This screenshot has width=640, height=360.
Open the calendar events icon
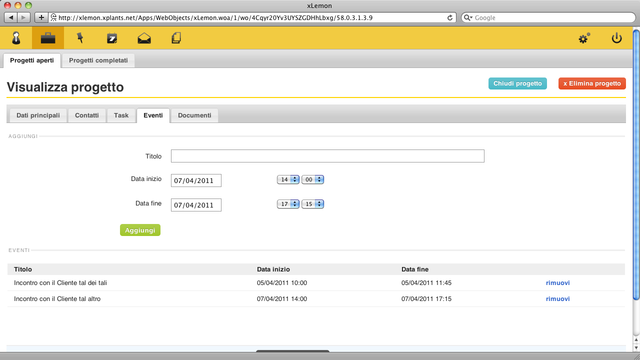(x=112, y=38)
